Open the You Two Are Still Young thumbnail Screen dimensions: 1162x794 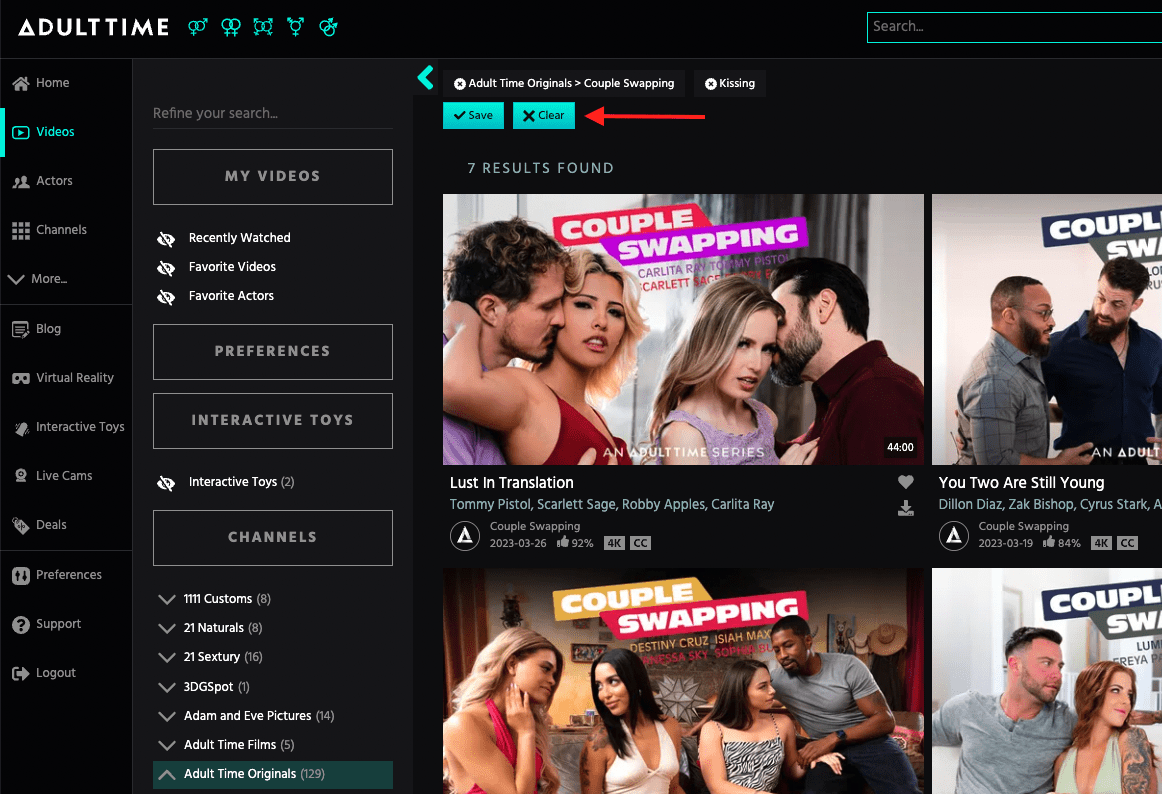[1046, 330]
